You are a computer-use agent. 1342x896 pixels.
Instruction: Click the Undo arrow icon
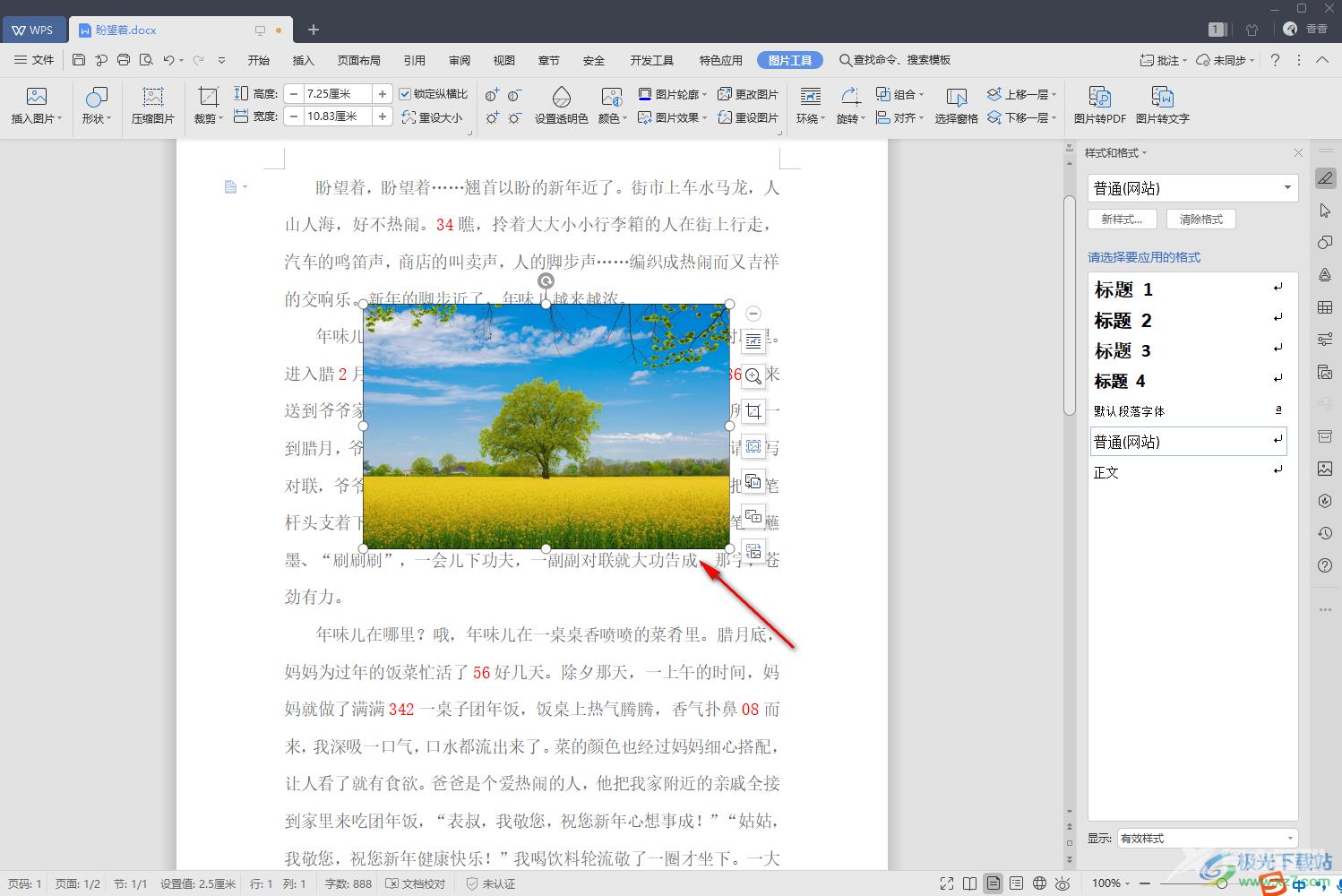click(168, 60)
